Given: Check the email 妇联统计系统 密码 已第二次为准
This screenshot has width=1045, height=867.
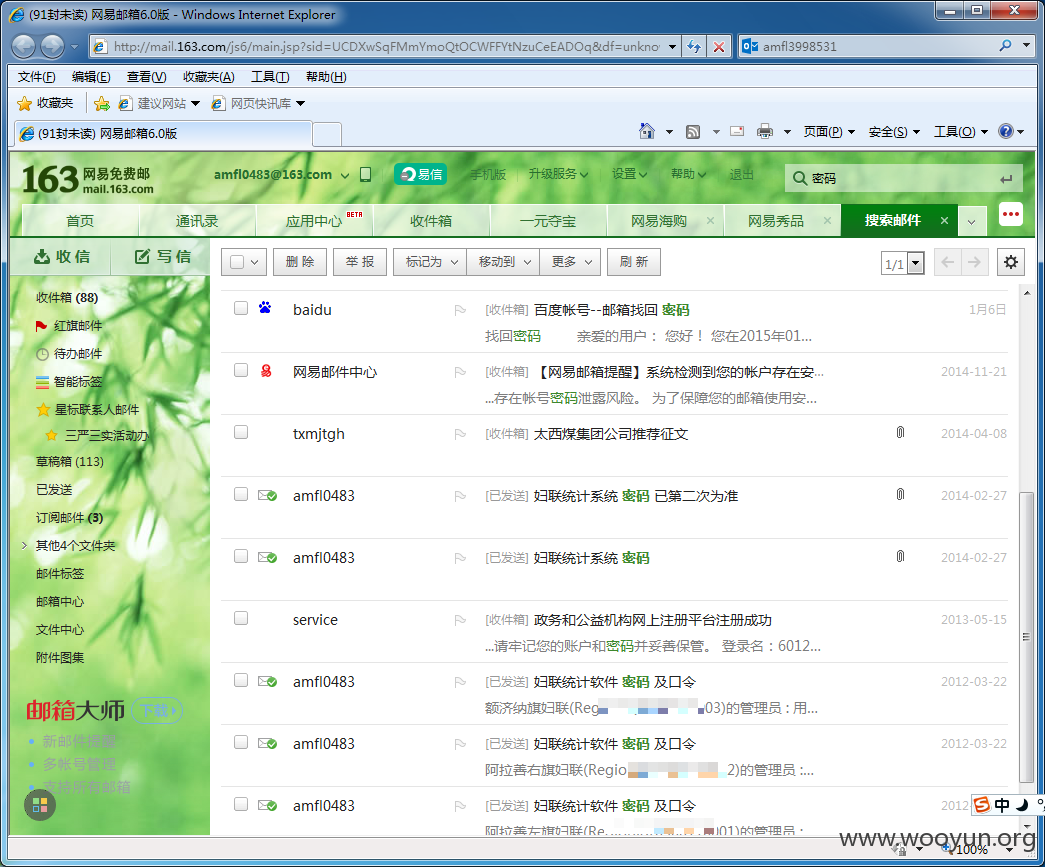Looking at the screenshot, I should [241, 494].
